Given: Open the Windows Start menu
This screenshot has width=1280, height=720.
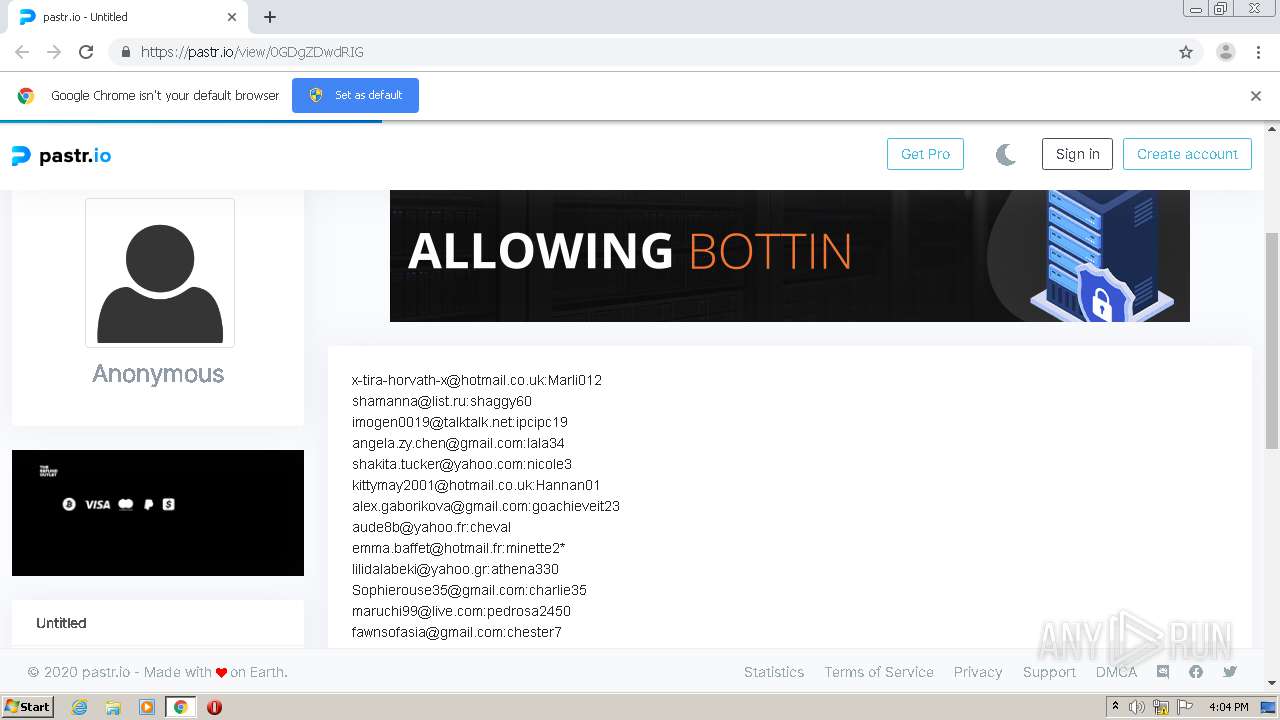Looking at the screenshot, I should point(27,706).
